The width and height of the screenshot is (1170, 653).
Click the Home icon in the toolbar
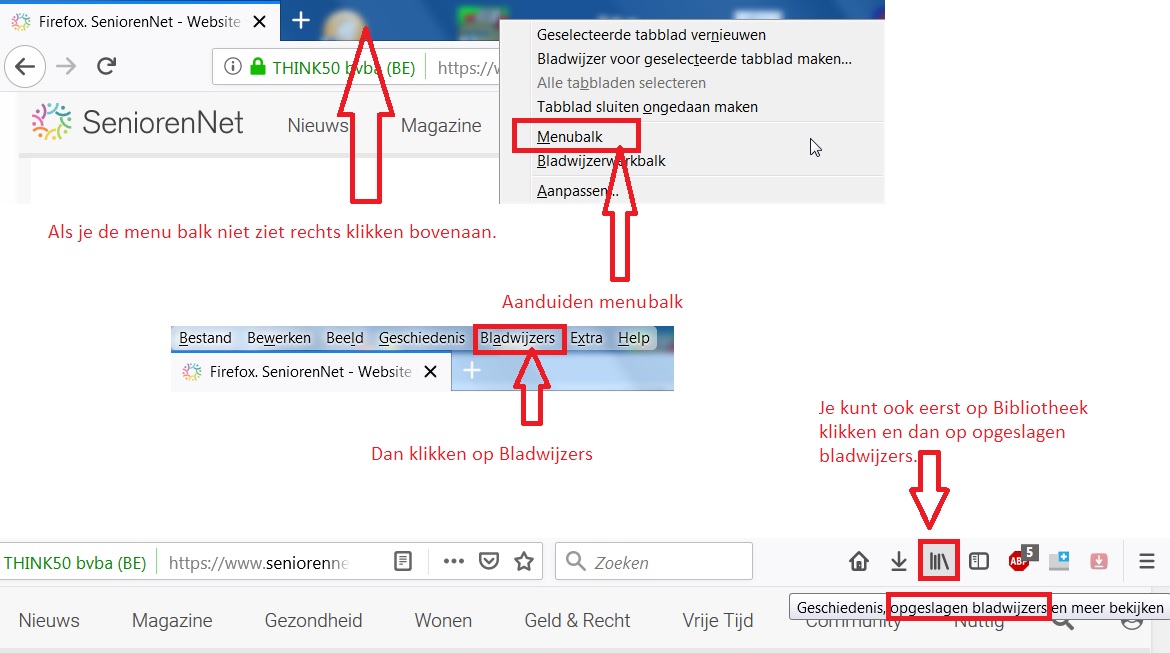[x=859, y=561]
